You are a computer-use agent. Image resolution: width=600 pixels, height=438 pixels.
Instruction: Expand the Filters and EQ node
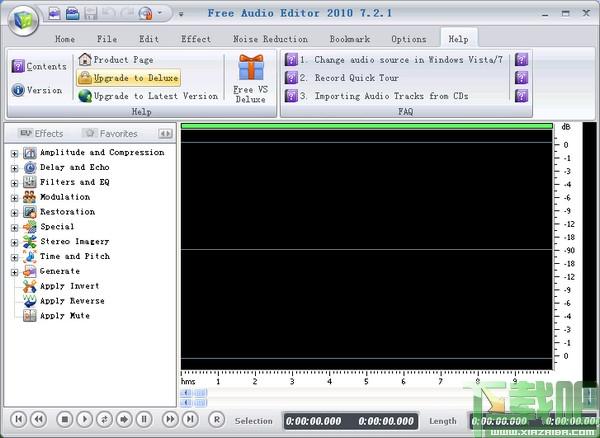[14, 183]
